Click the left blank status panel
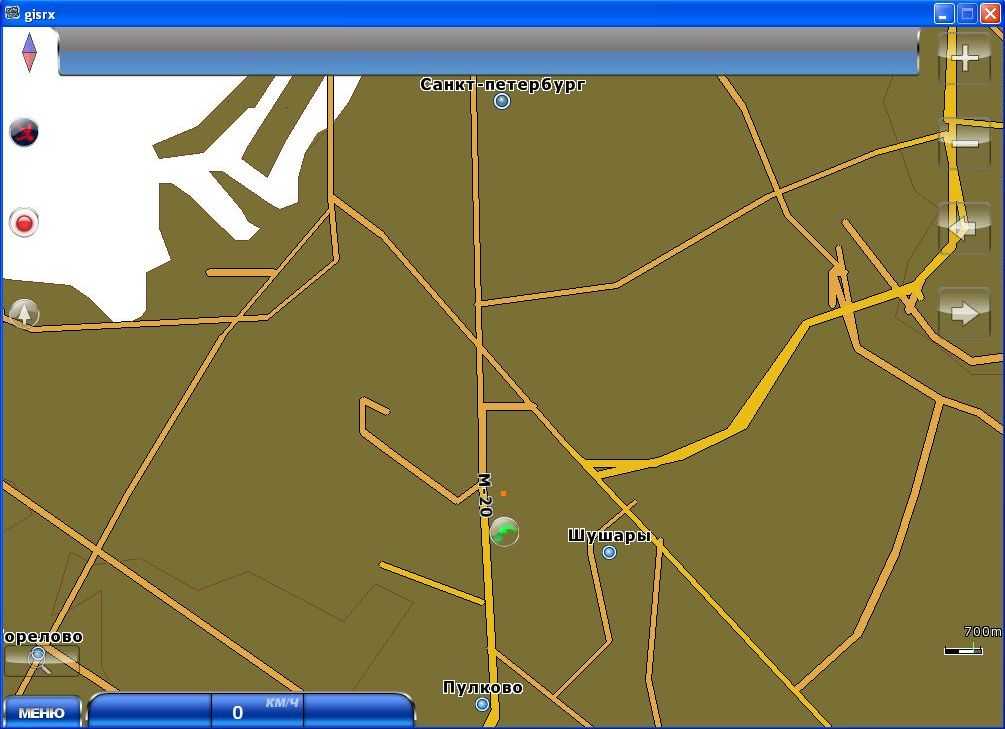This screenshot has height=729, width=1005. pos(150,710)
